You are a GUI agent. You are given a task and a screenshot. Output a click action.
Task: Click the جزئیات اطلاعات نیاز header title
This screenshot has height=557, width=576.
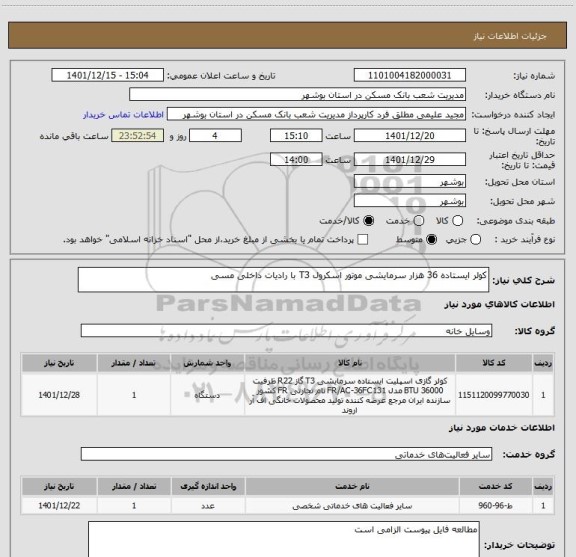click(x=510, y=36)
